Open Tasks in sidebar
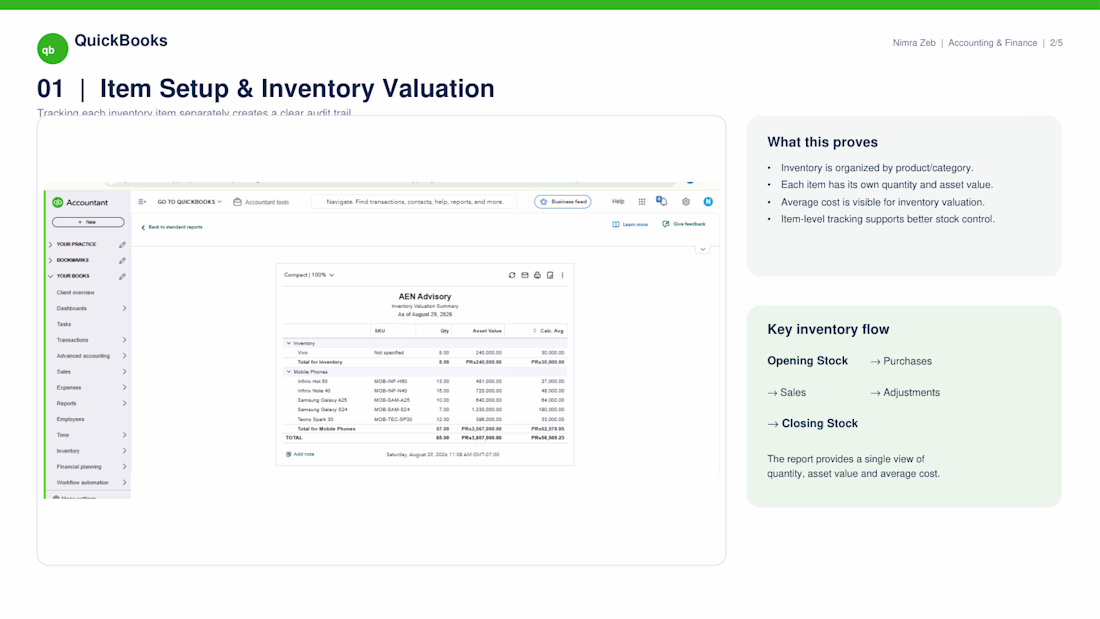This screenshot has width=1100, height=619. click(x=64, y=324)
